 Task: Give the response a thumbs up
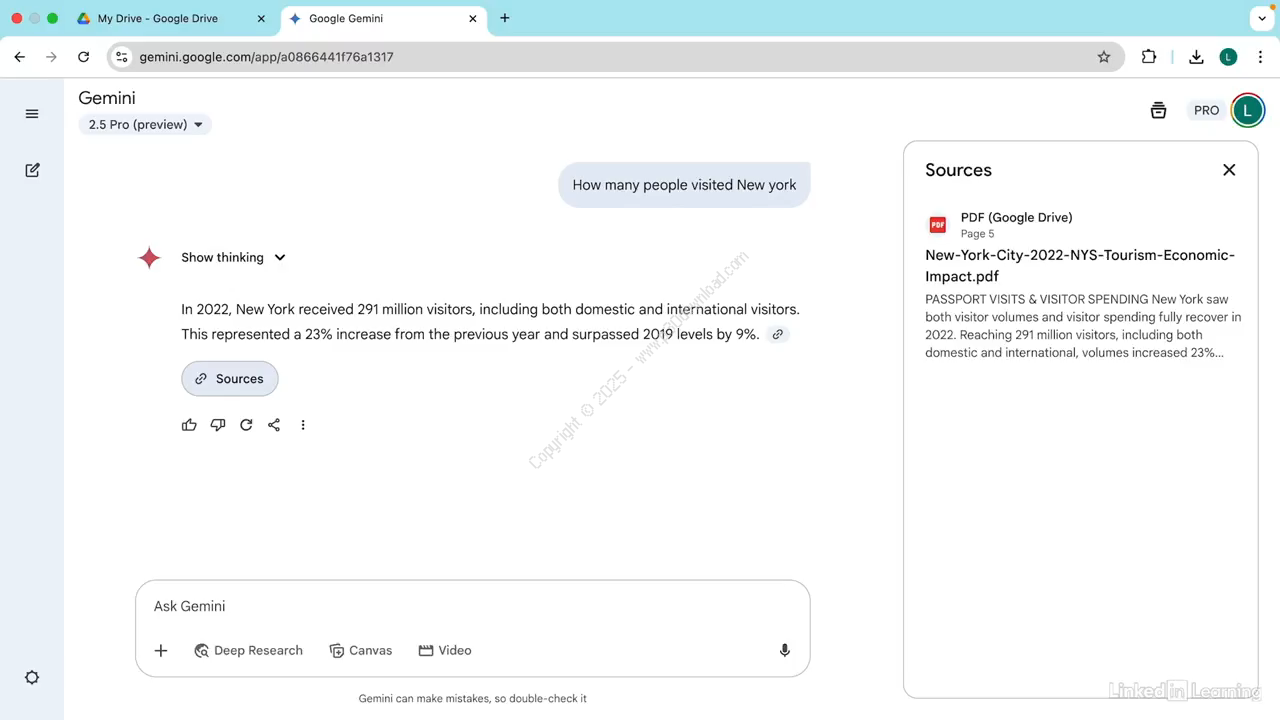click(189, 425)
